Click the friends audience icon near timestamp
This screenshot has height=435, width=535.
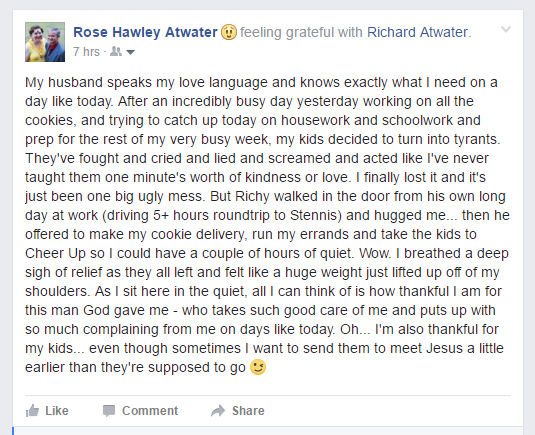point(116,52)
